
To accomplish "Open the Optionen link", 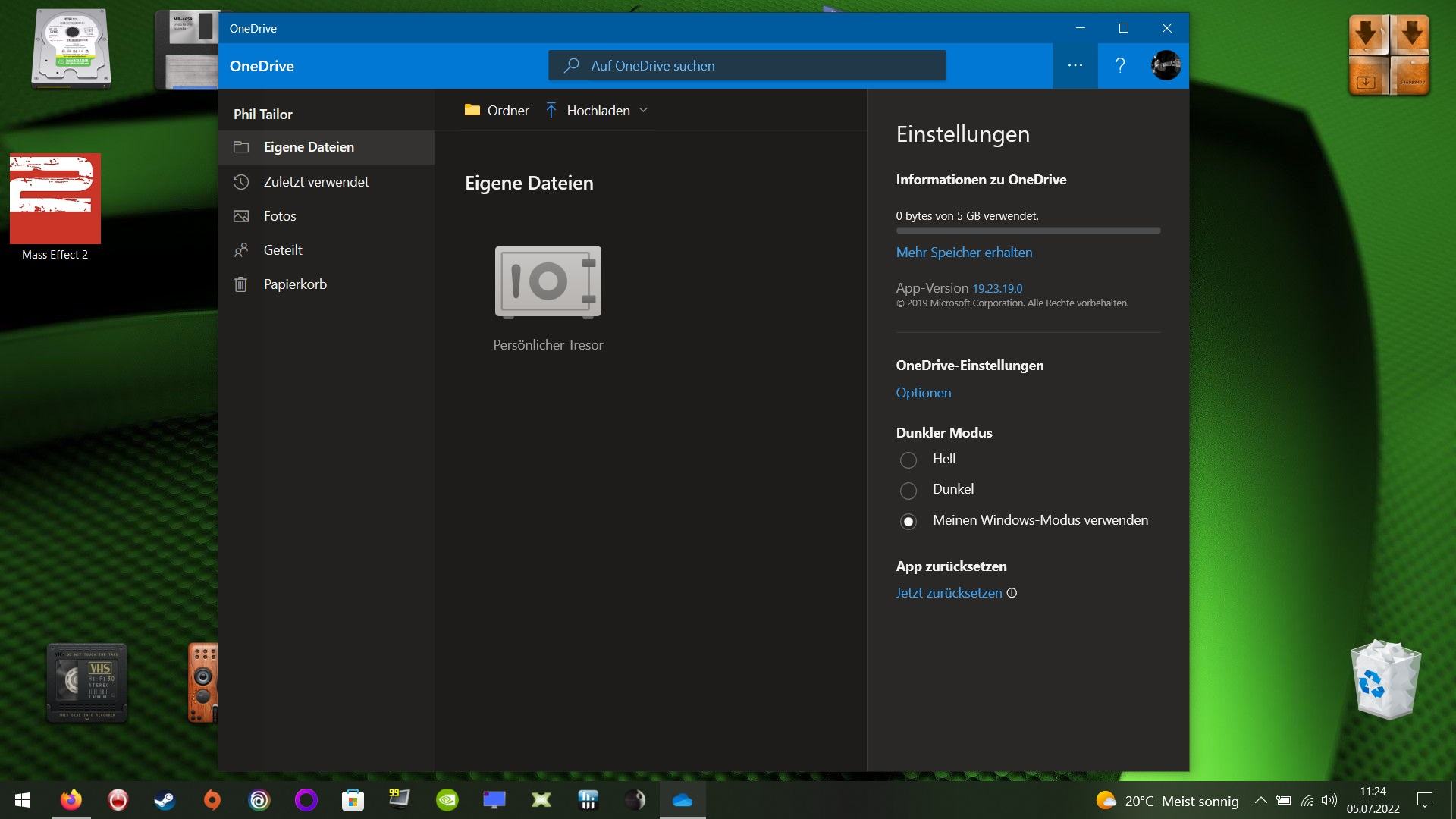I will (x=923, y=393).
